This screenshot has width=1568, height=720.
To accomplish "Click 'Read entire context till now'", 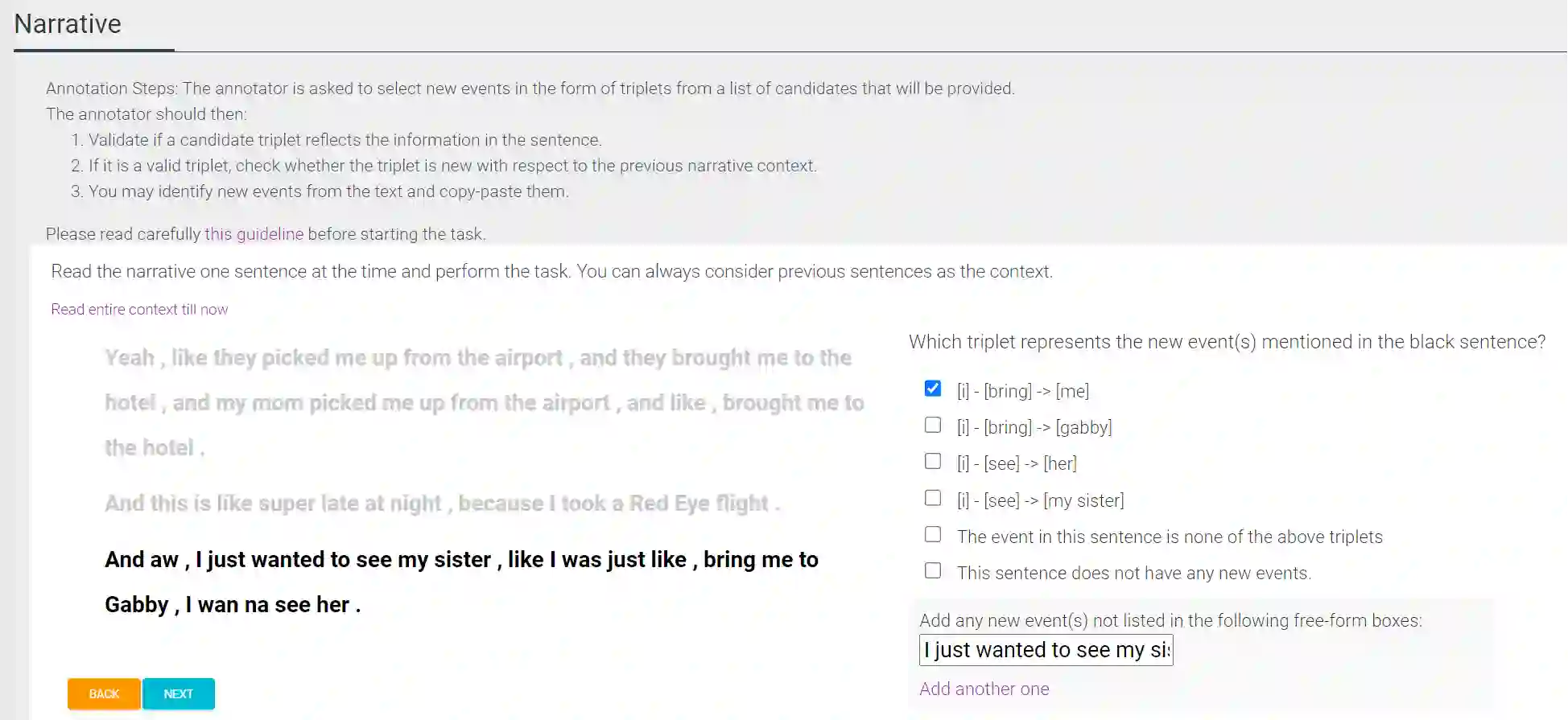I will 139,310.
